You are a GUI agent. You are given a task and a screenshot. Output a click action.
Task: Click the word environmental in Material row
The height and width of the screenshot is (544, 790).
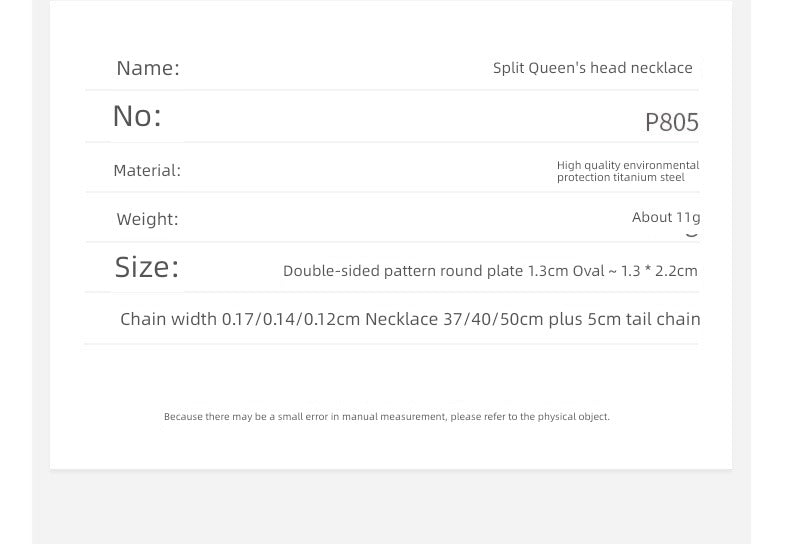tap(661, 165)
